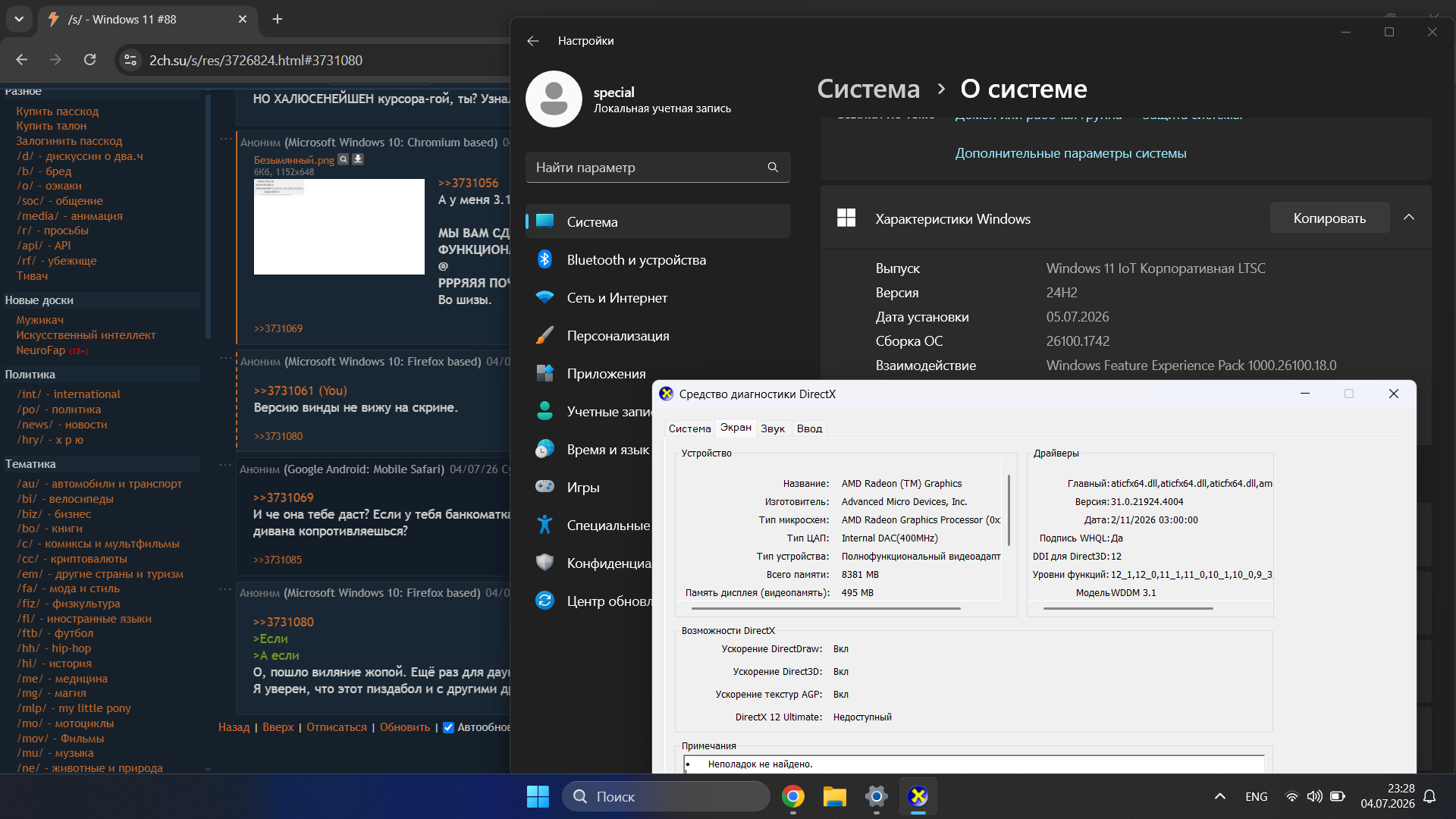Click image search icon next to Безымянный.png

pos(343,160)
